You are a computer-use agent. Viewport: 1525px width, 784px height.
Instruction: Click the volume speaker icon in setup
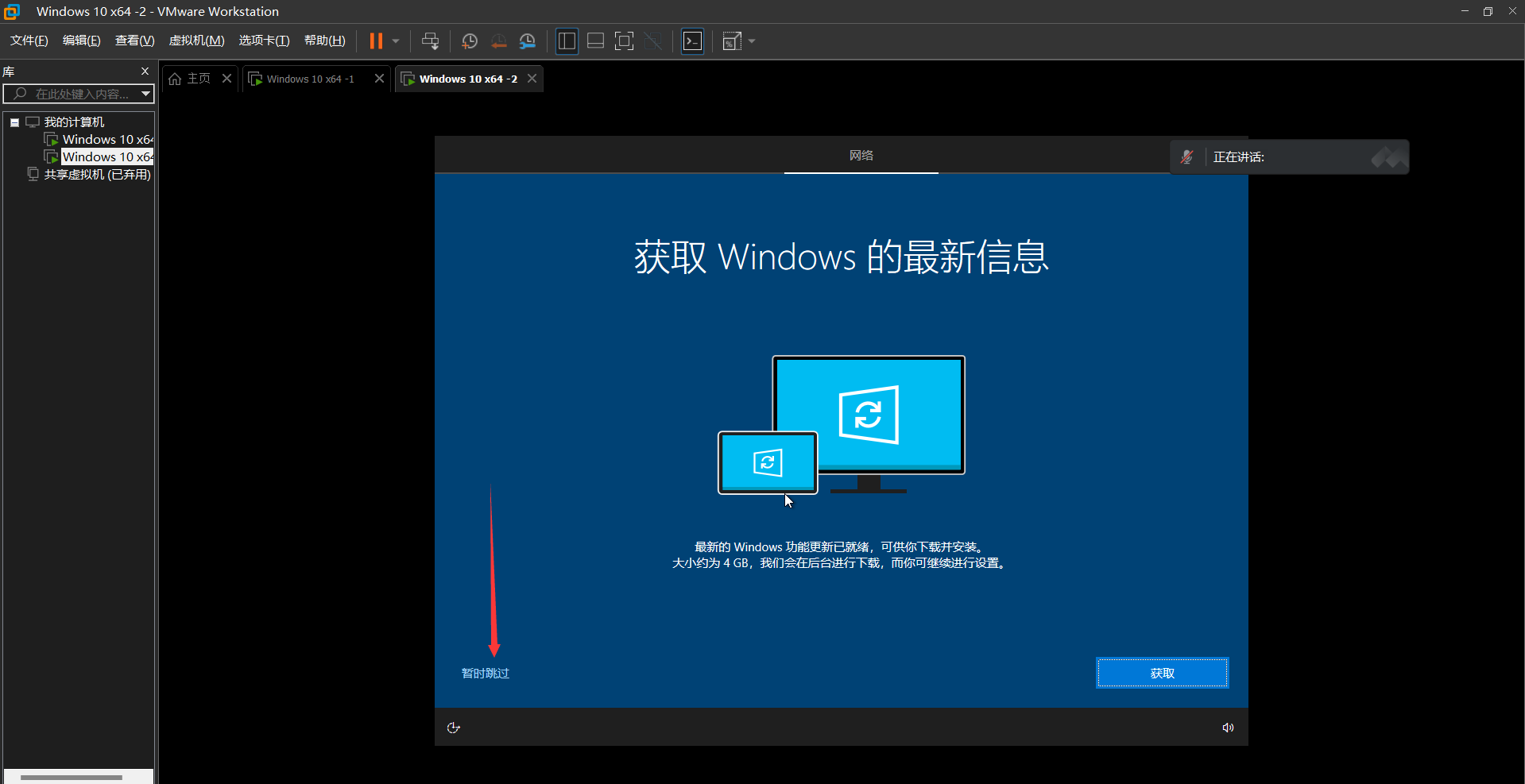[1228, 728]
